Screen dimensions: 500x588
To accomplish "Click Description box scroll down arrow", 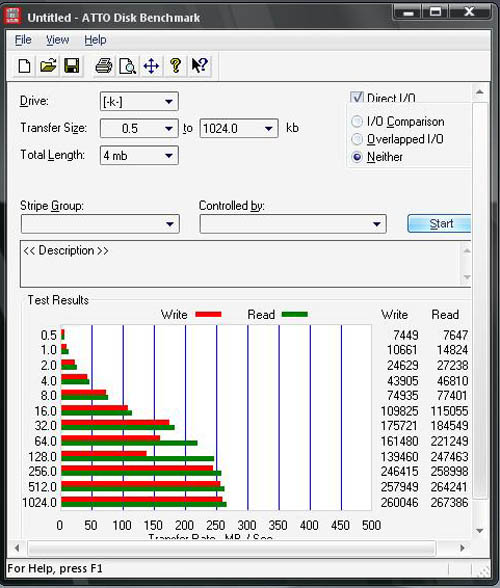I will tap(467, 277).
